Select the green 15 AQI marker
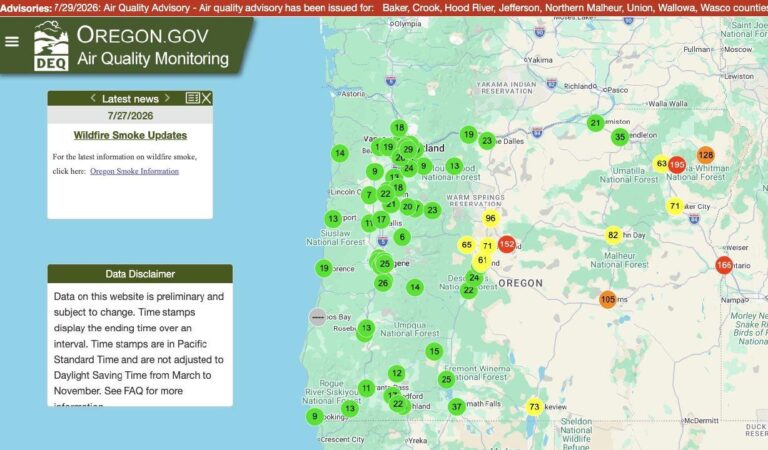This screenshot has height=450, width=768. pyautogui.click(x=434, y=351)
